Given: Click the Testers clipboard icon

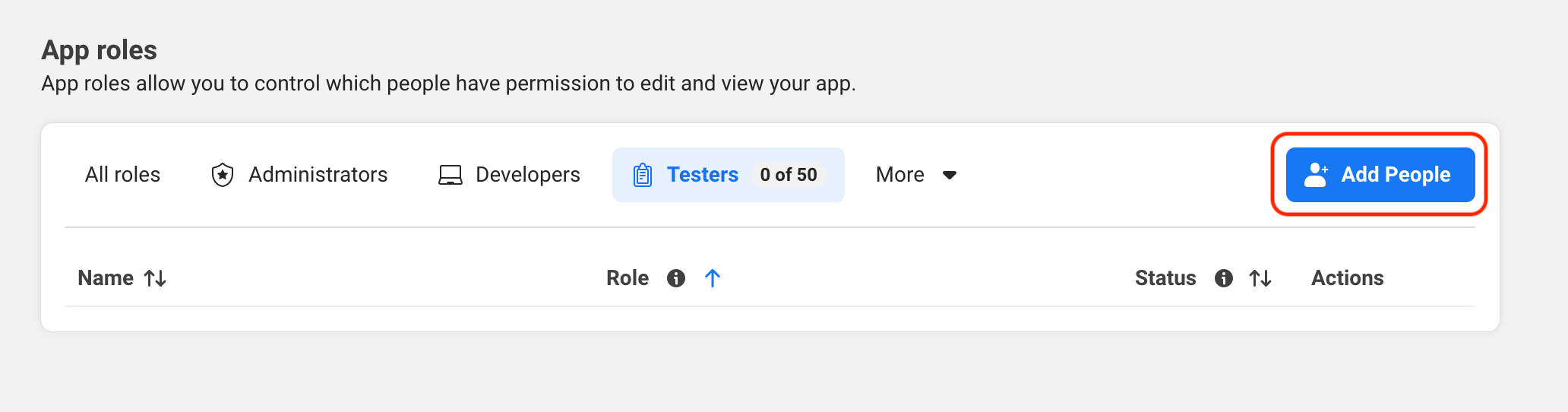Looking at the screenshot, I should [x=643, y=175].
